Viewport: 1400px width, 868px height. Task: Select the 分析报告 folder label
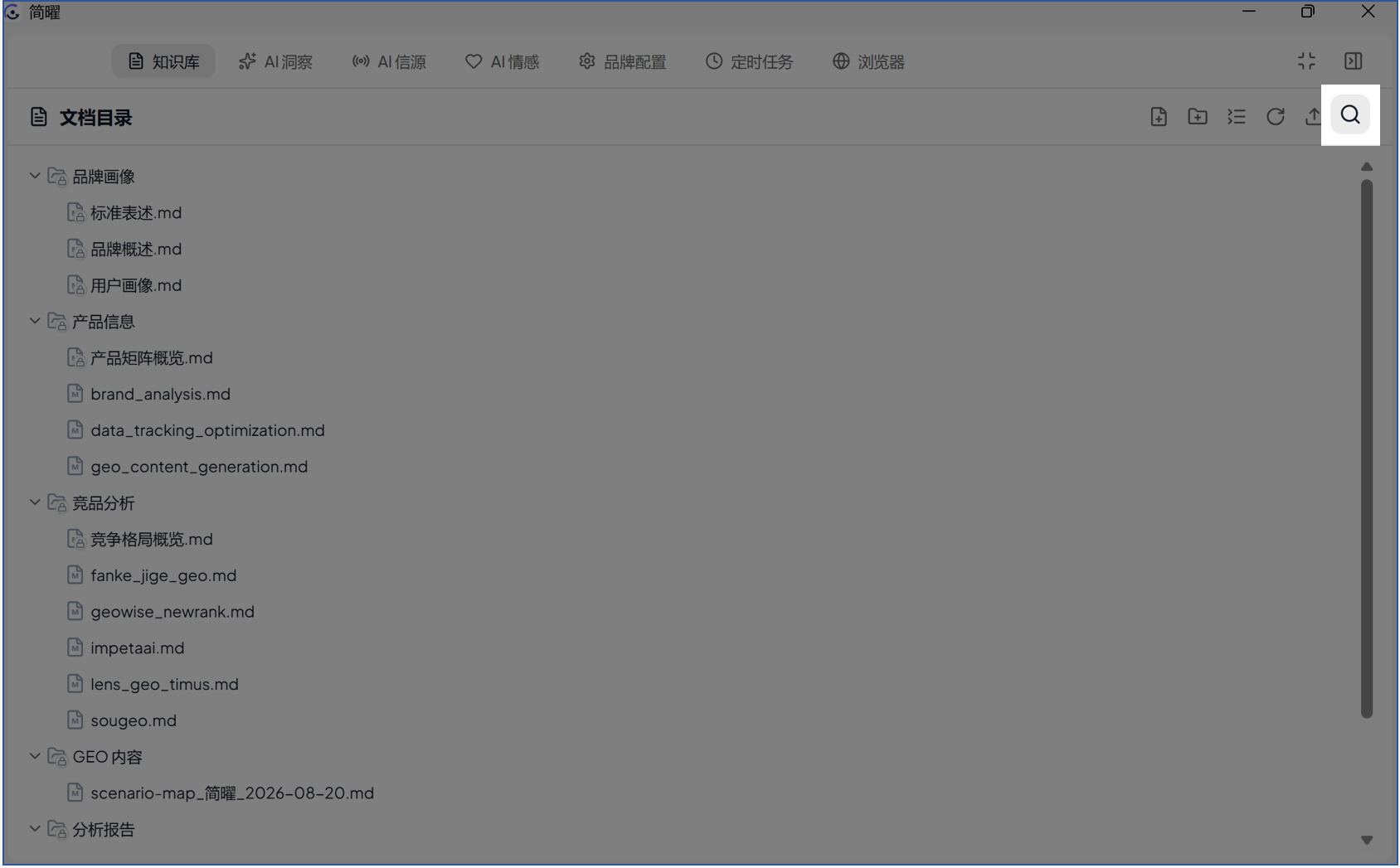pyautogui.click(x=104, y=830)
